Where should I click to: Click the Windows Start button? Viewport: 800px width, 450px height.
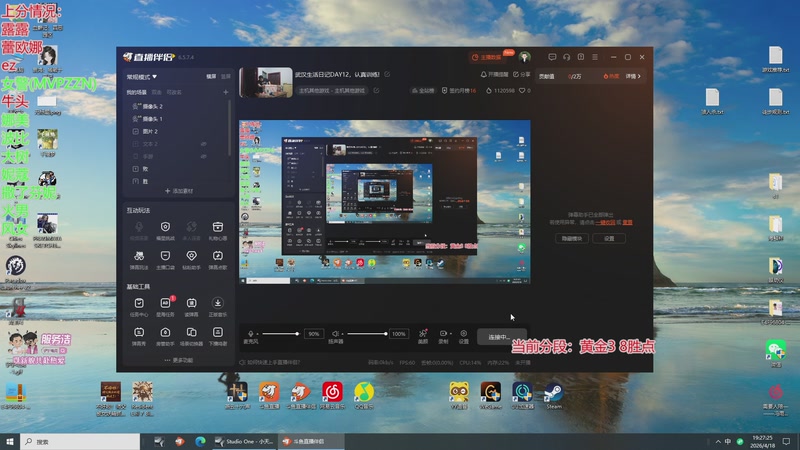click(10, 441)
